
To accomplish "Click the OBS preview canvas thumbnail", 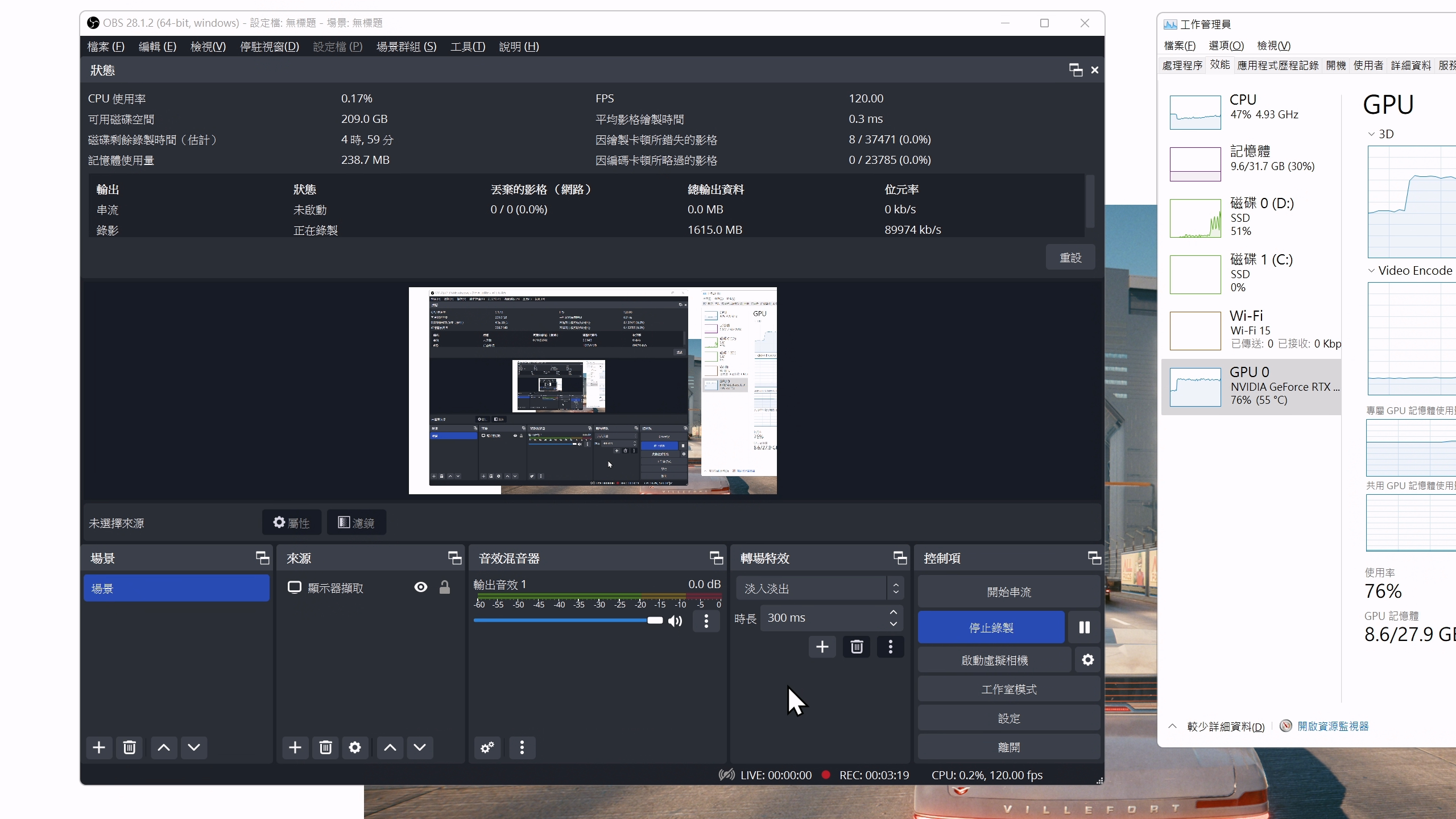I will click(x=593, y=391).
